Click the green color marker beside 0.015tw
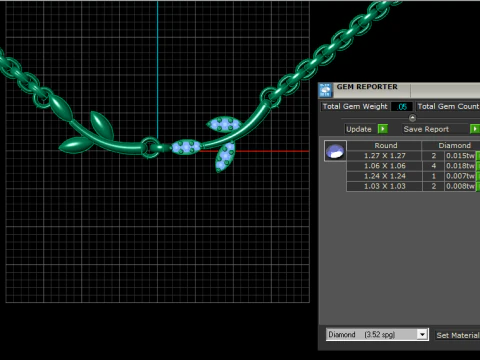The width and height of the screenshot is (480, 360). coord(478,156)
